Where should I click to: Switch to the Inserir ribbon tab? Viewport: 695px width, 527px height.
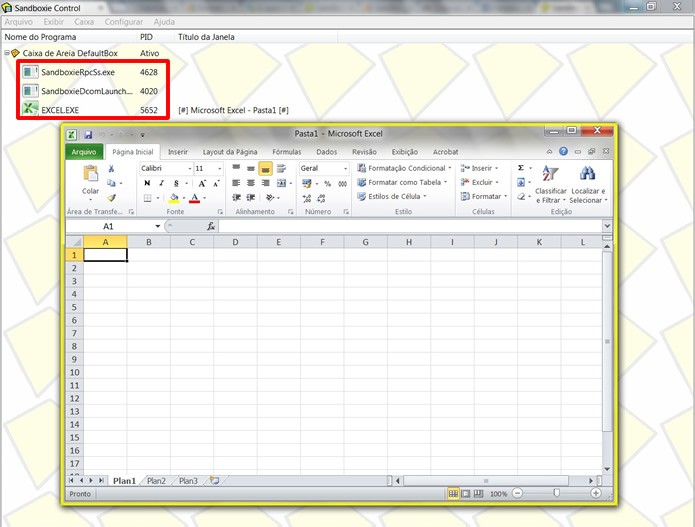(x=178, y=152)
